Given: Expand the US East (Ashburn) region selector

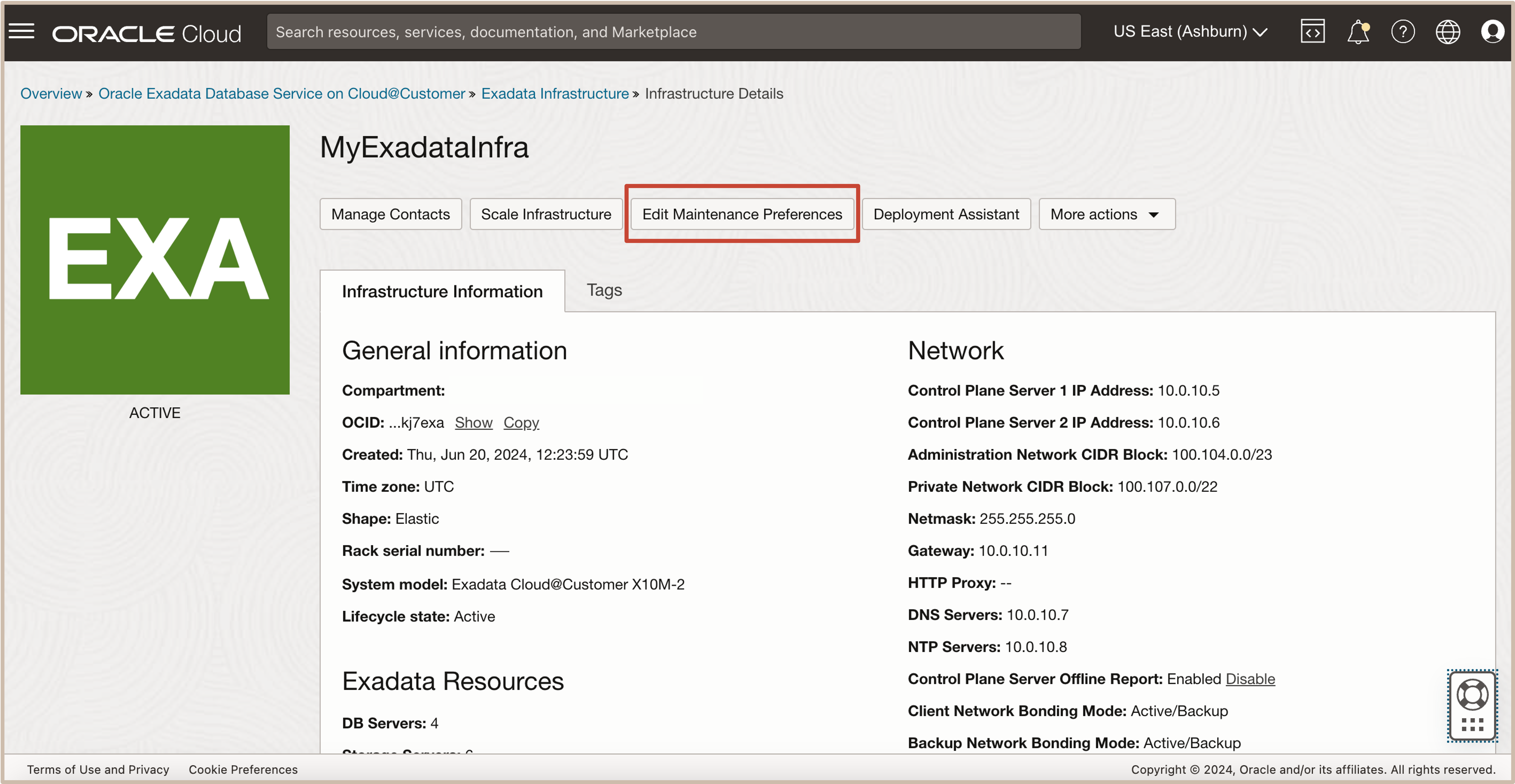Looking at the screenshot, I should click(1190, 32).
